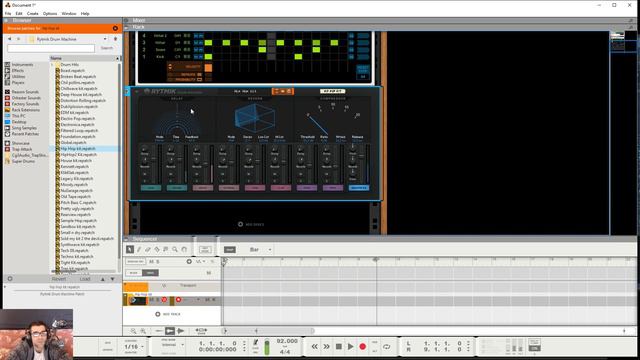Click the Add Track button
Screen dimensions: 640x360
168,314
